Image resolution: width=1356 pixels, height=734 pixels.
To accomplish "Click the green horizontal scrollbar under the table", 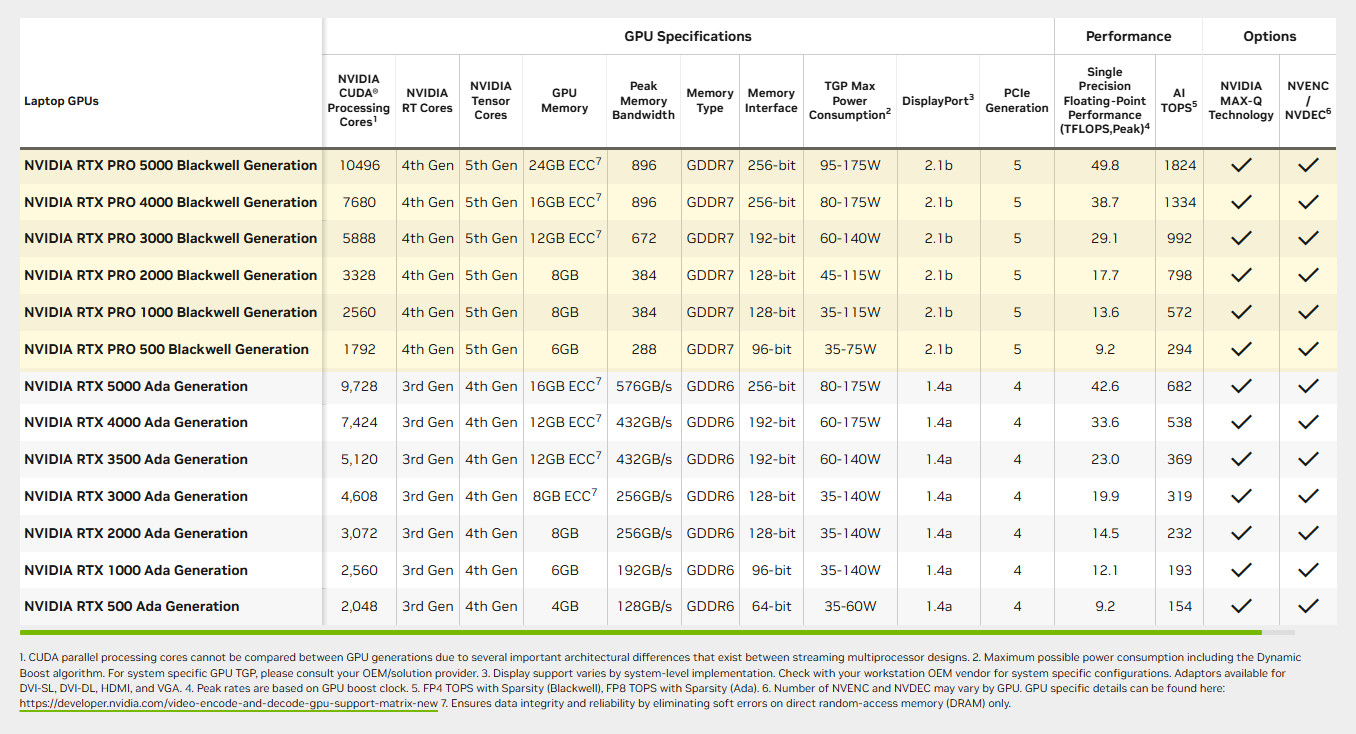I will point(640,632).
